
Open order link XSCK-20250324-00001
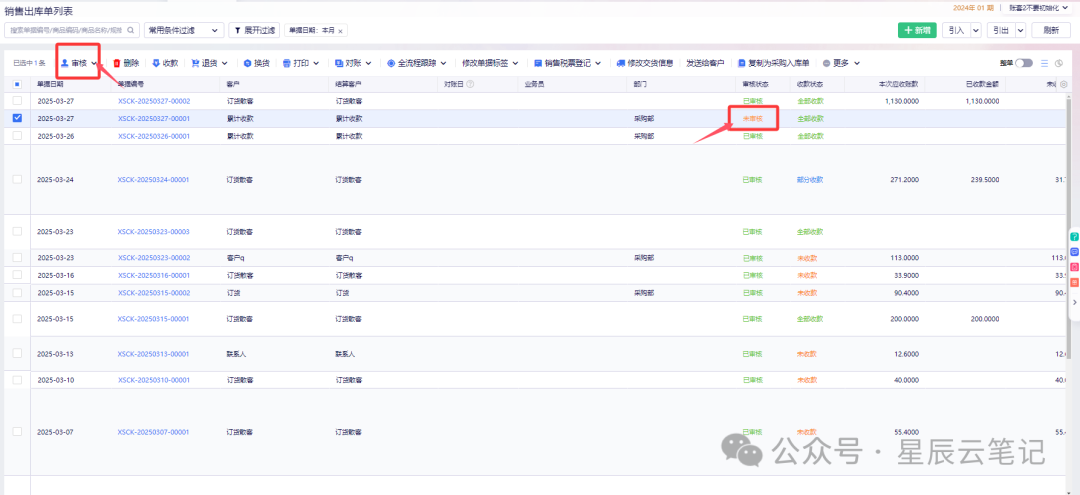(x=154, y=180)
